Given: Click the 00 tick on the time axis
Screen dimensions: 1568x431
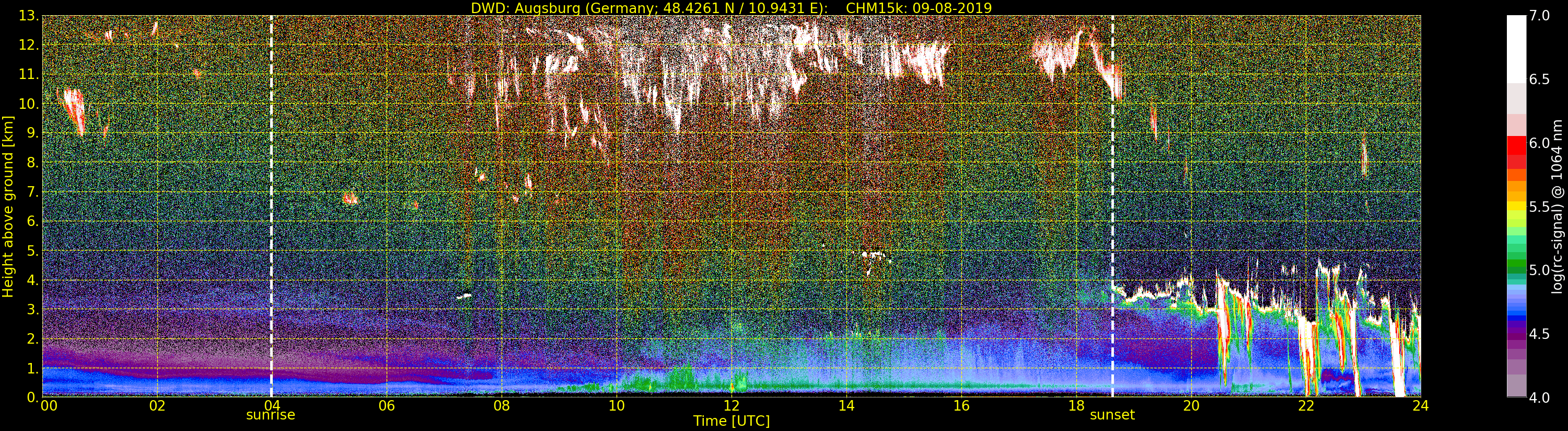Looking at the screenshot, I should point(49,406).
